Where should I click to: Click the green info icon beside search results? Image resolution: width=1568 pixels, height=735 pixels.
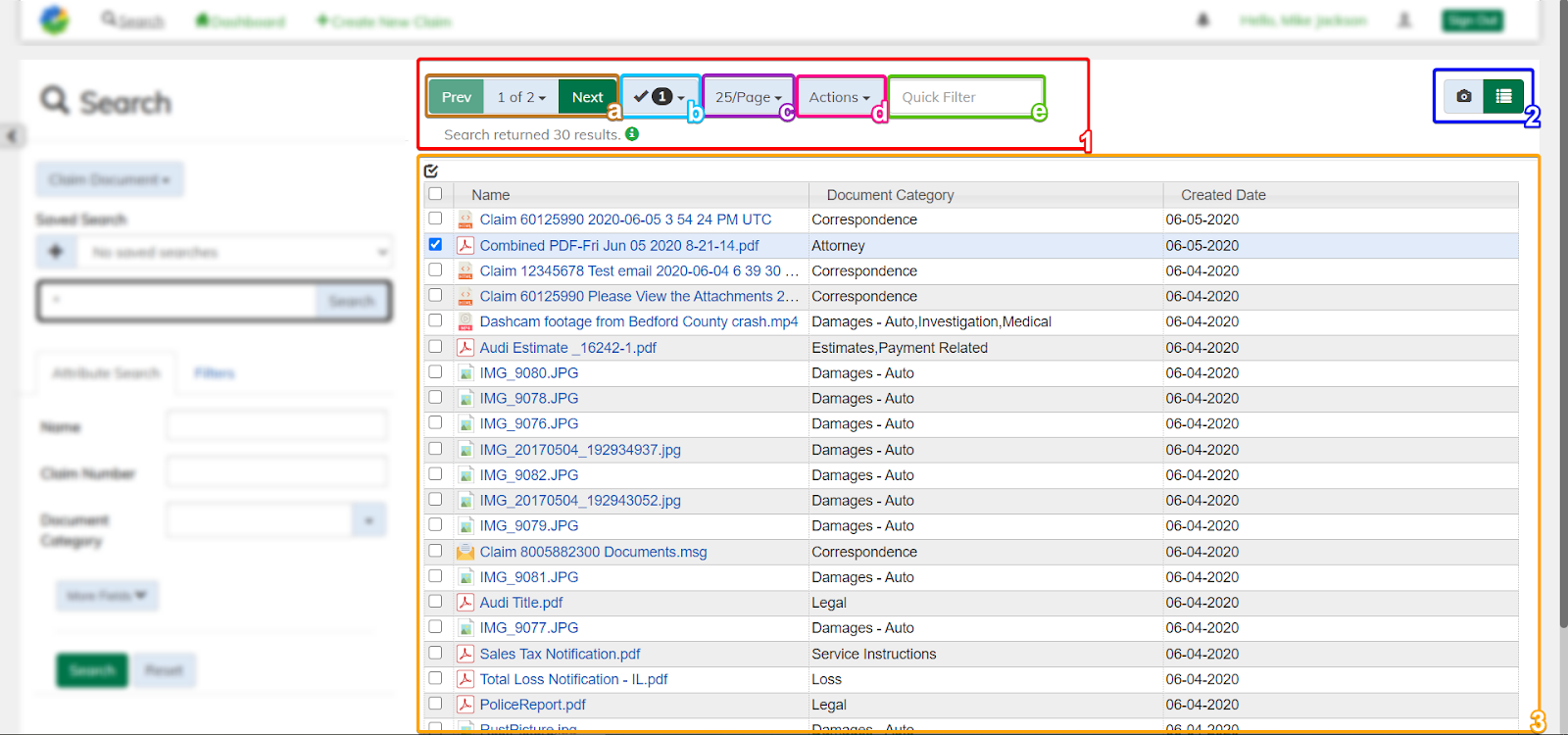pyautogui.click(x=632, y=134)
